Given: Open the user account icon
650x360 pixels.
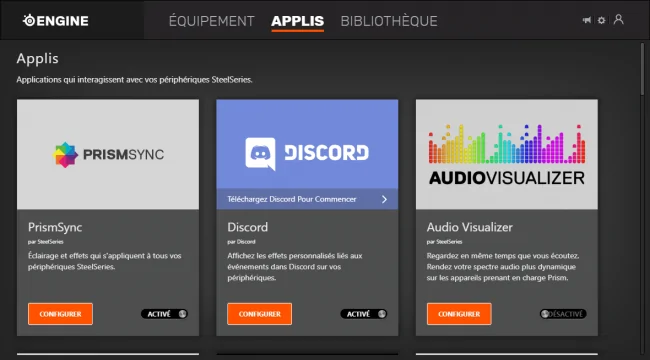Looking at the screenshot, I should click(x=618, y=19).
